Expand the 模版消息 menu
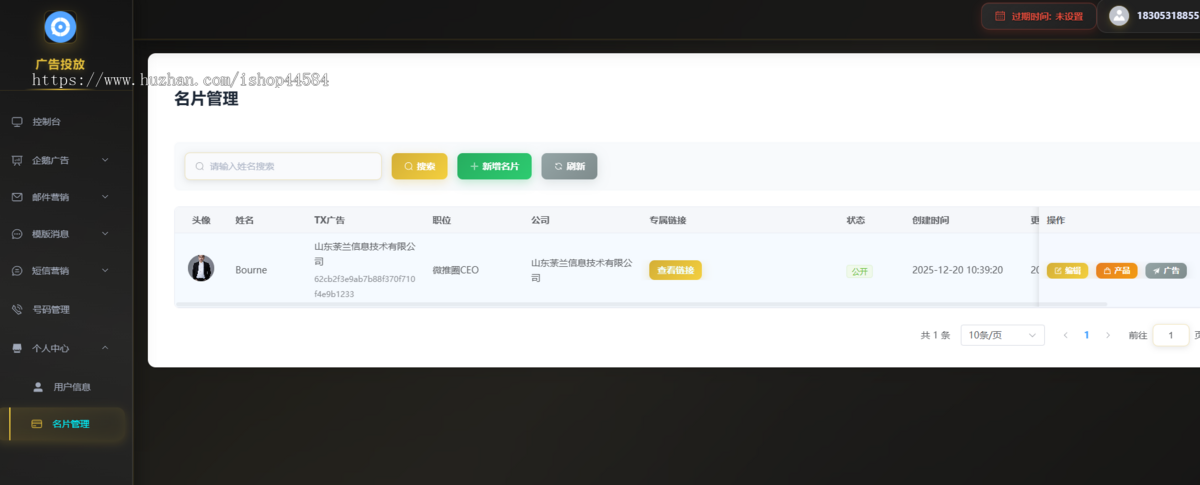The height and width of the screenshot is (485, 1200). (x=66, y=234)
